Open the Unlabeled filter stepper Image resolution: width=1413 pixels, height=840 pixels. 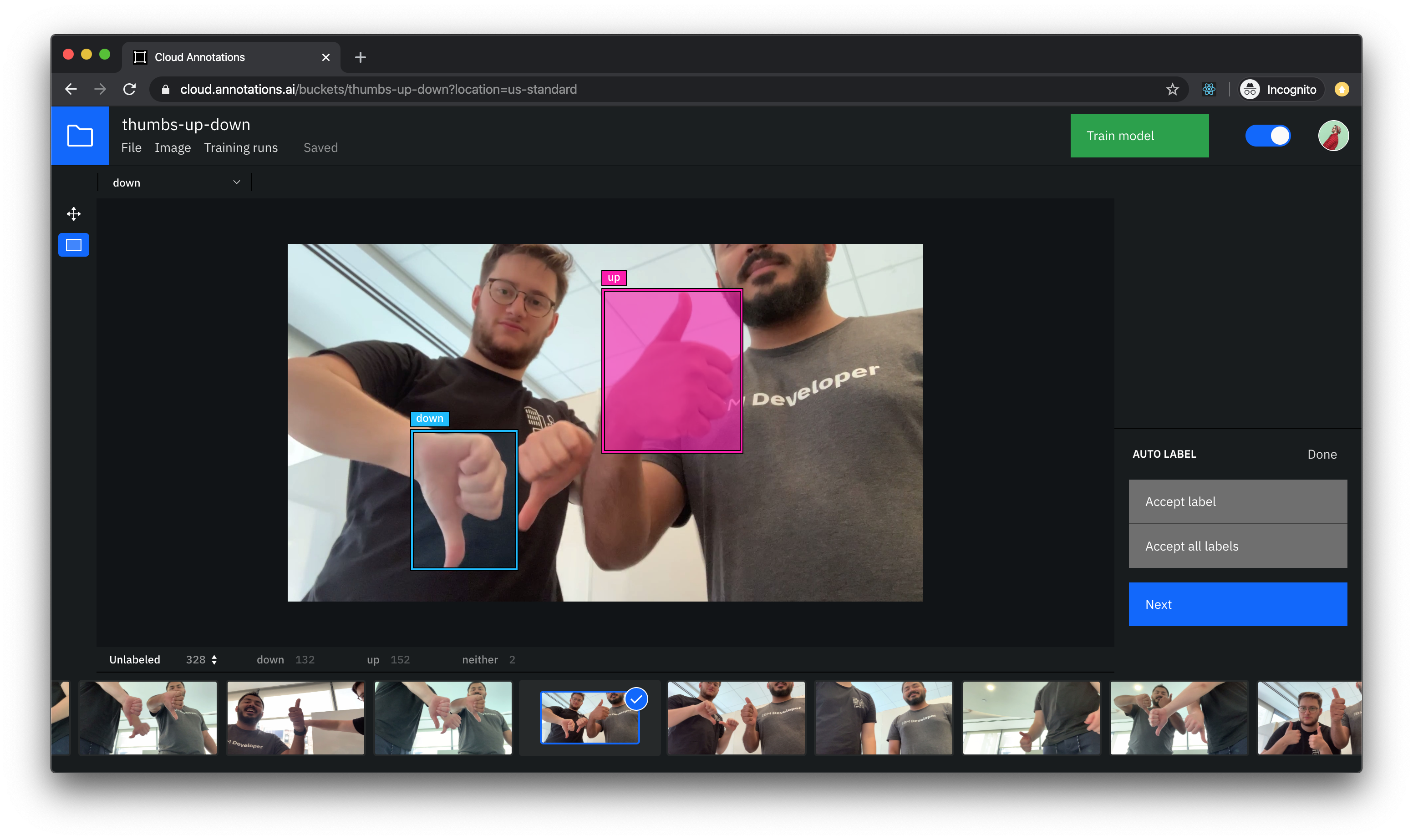214,659
